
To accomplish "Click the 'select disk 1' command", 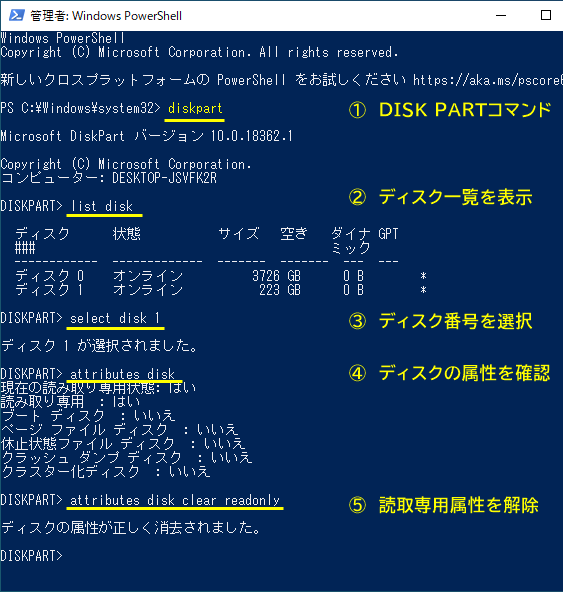I will point(115,318).
